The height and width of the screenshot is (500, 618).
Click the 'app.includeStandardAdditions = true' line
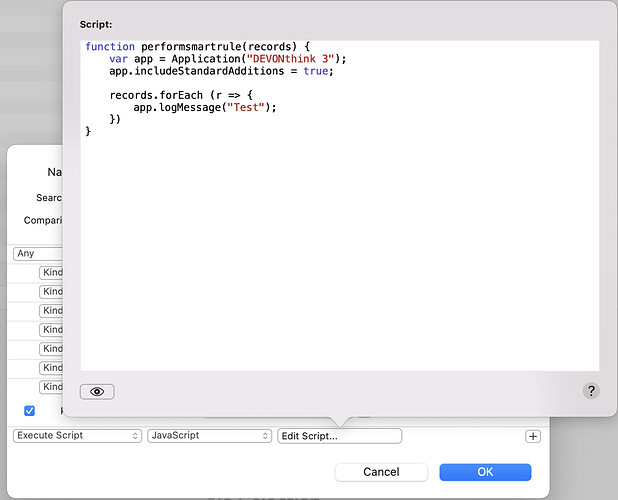pos(222,71)
